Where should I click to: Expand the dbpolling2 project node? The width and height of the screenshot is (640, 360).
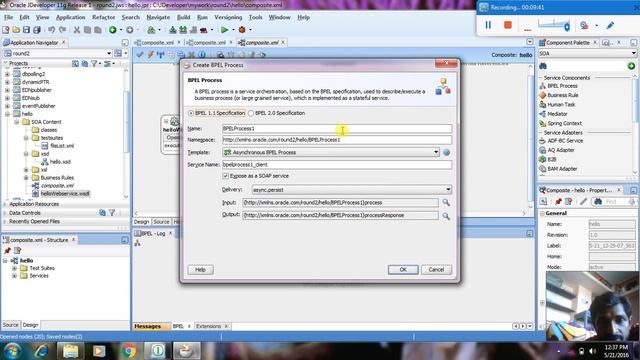pyautogui.click(x=7, y=74)
